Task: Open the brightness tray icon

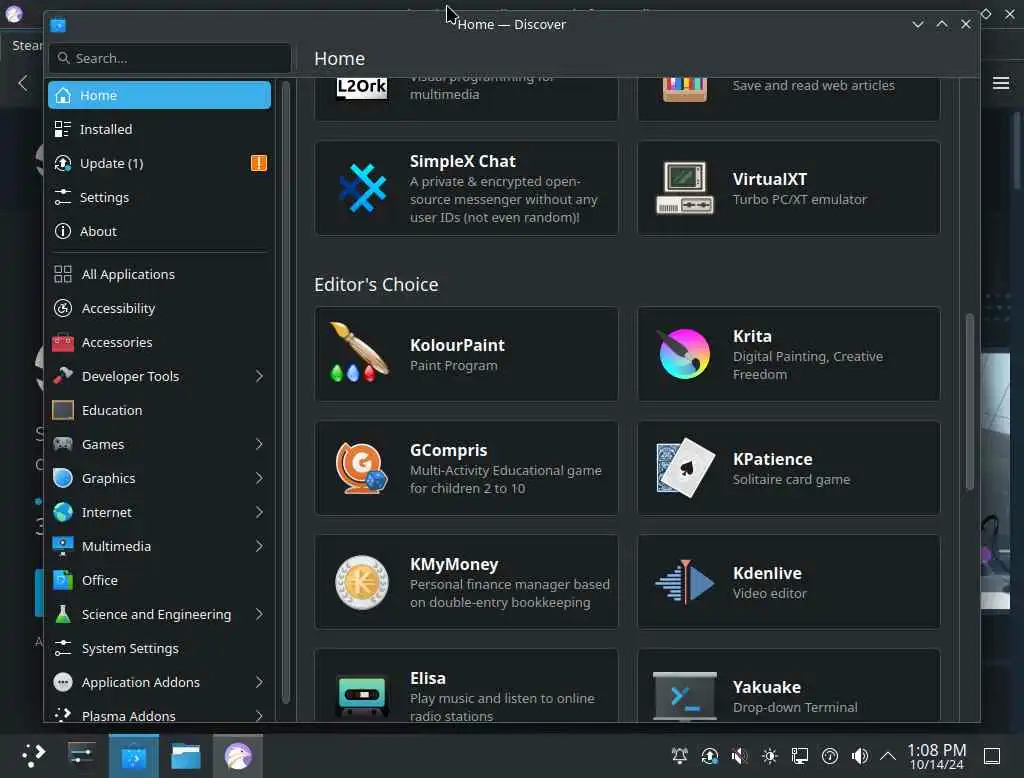Action: coord(769,756)
